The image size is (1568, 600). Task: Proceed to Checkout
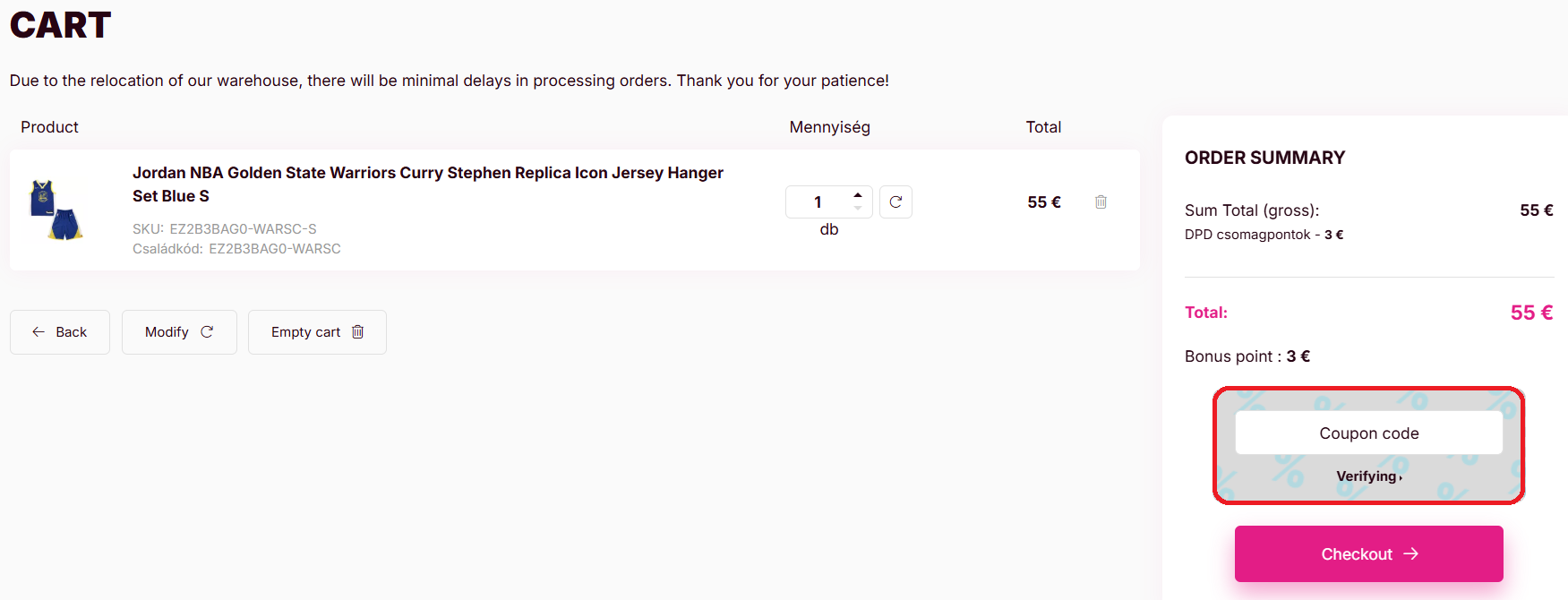coord(1357,554)
